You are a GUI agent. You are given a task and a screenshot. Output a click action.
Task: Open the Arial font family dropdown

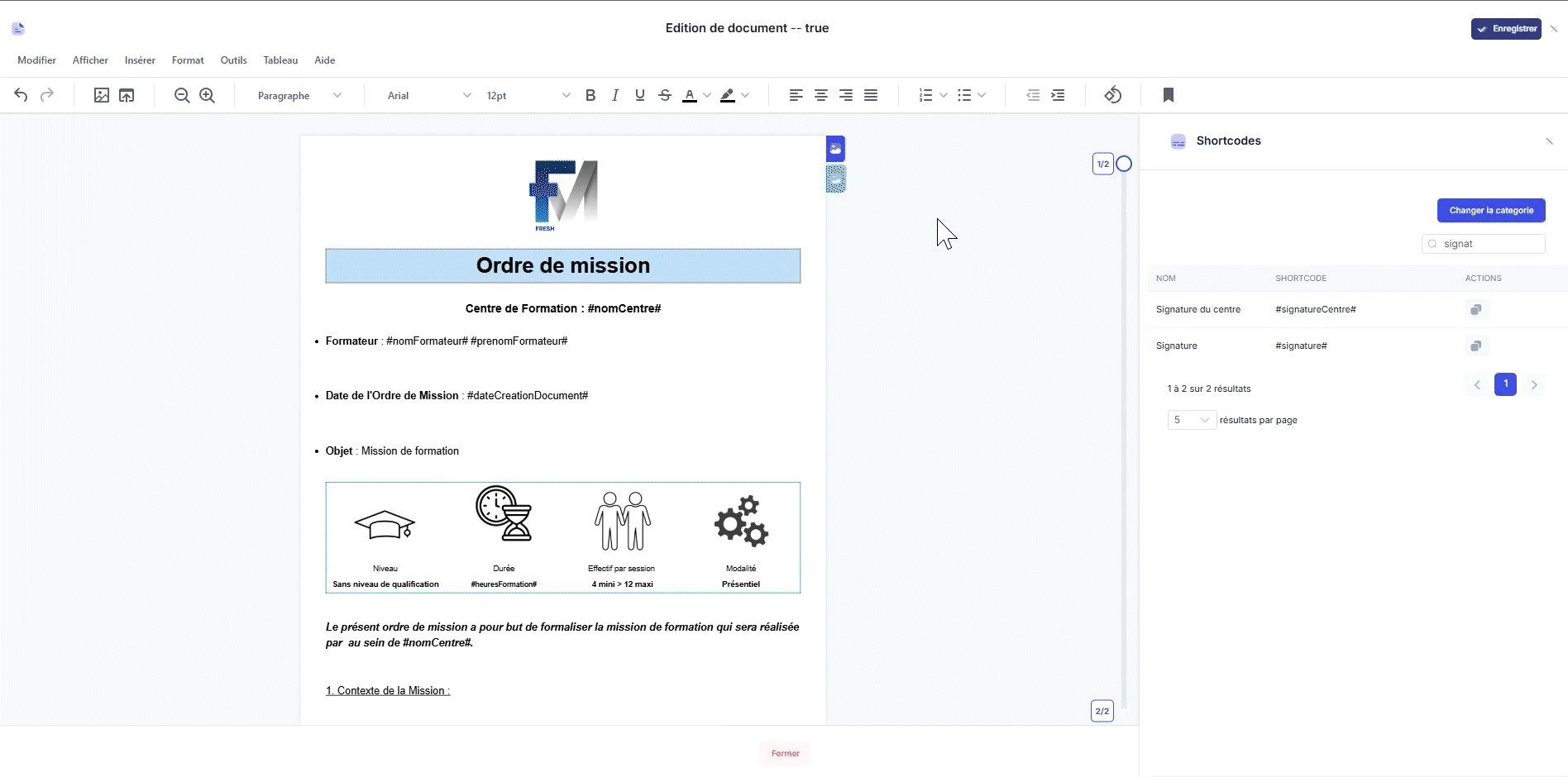point(428,96)
